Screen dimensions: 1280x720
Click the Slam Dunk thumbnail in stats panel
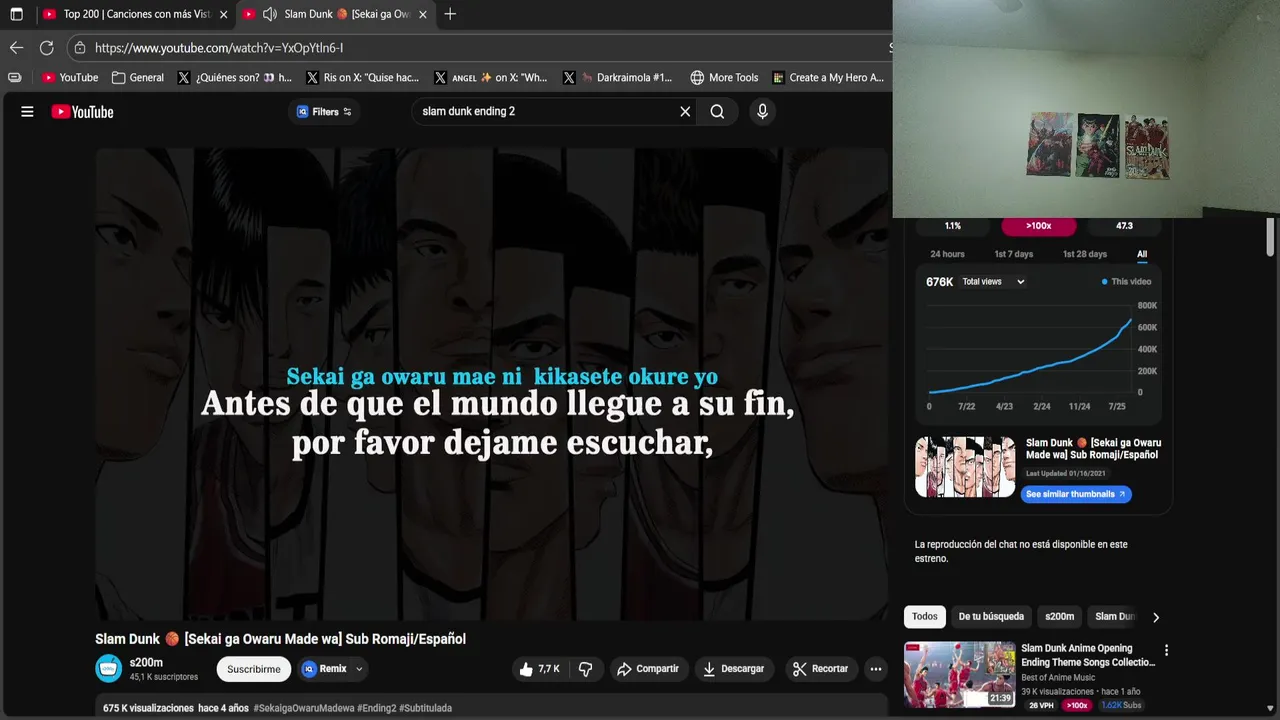tap(965, 466)
